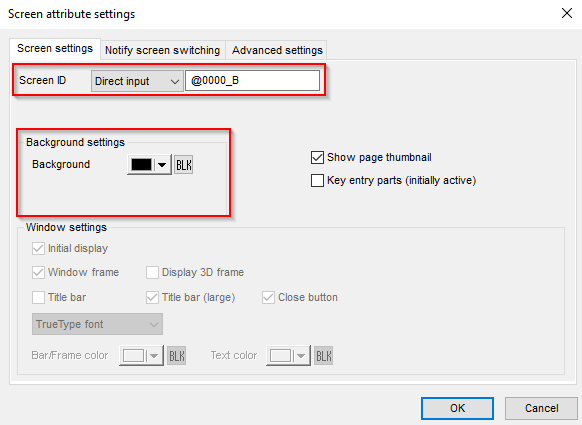This screenshot has height=425, width=582.
Task: Click the Text color swatch
Action: (x=280, y=356)
